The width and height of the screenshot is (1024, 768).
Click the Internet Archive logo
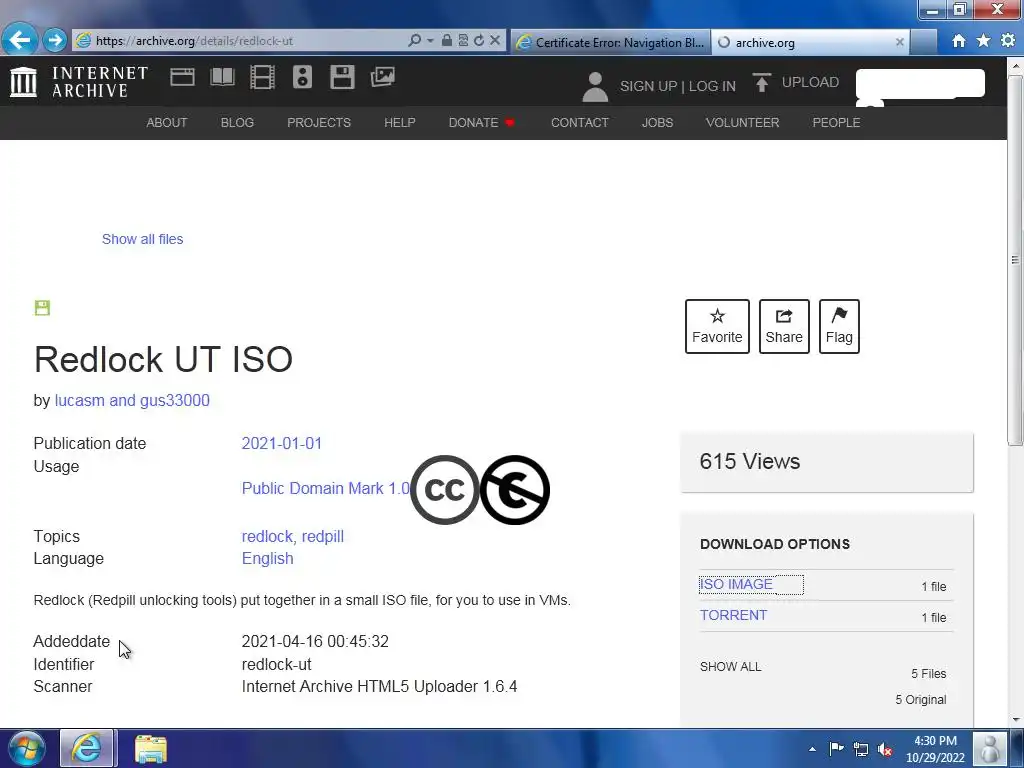pyautogui.click(x=79, y=82)
